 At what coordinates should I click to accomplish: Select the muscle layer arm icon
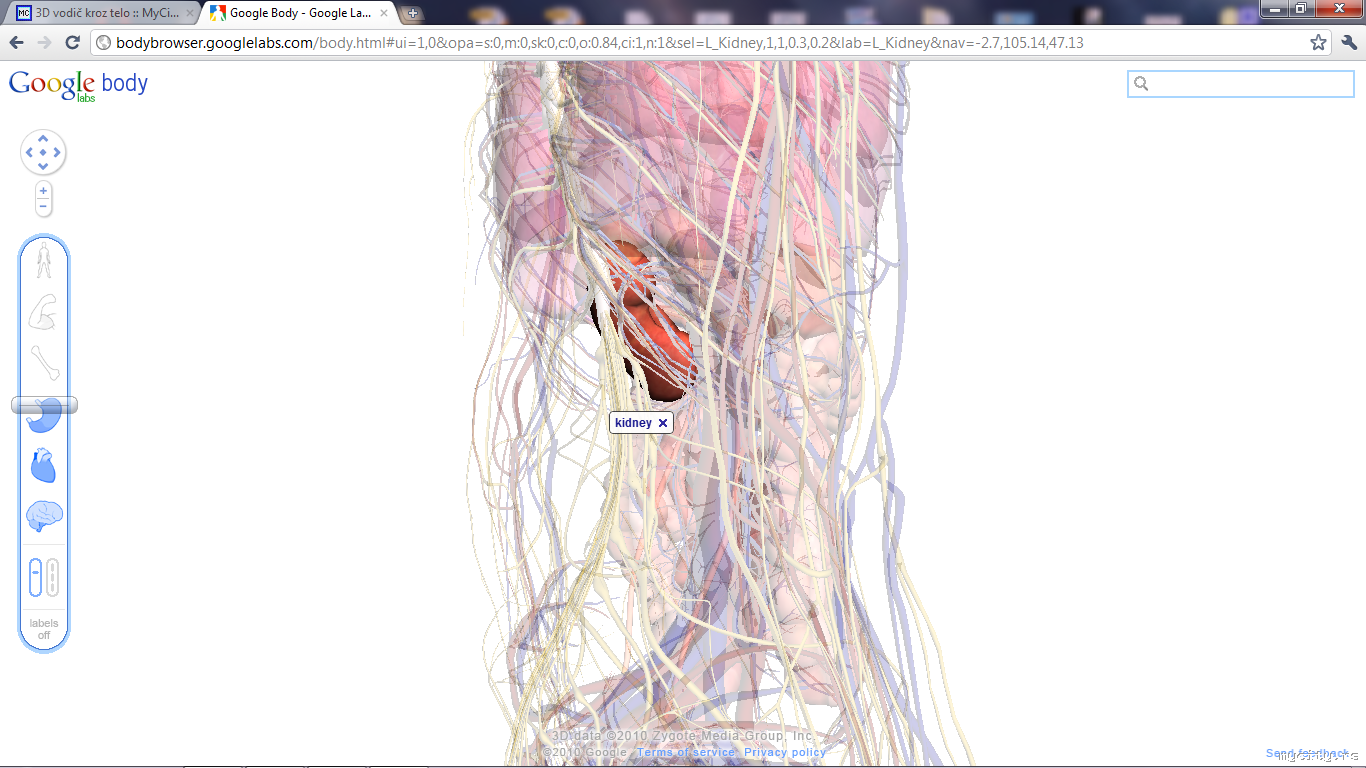click(44, 312)
